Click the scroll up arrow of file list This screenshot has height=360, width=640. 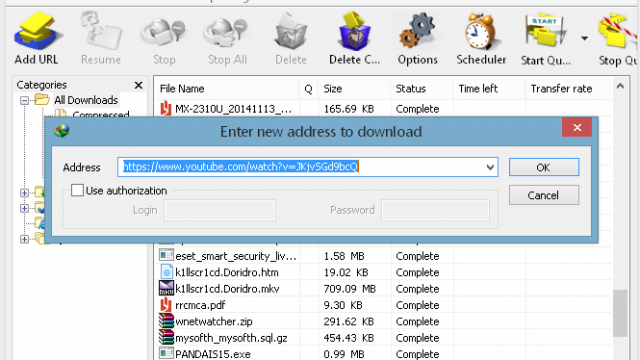point(620,86)
